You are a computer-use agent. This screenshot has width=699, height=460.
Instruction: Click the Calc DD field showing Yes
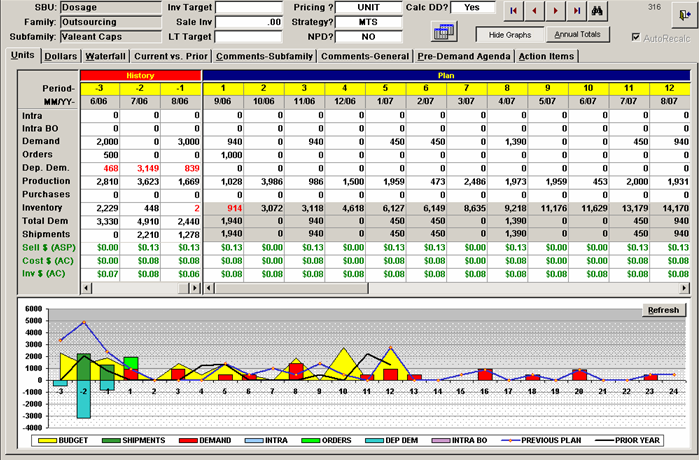tap(473, 8)
